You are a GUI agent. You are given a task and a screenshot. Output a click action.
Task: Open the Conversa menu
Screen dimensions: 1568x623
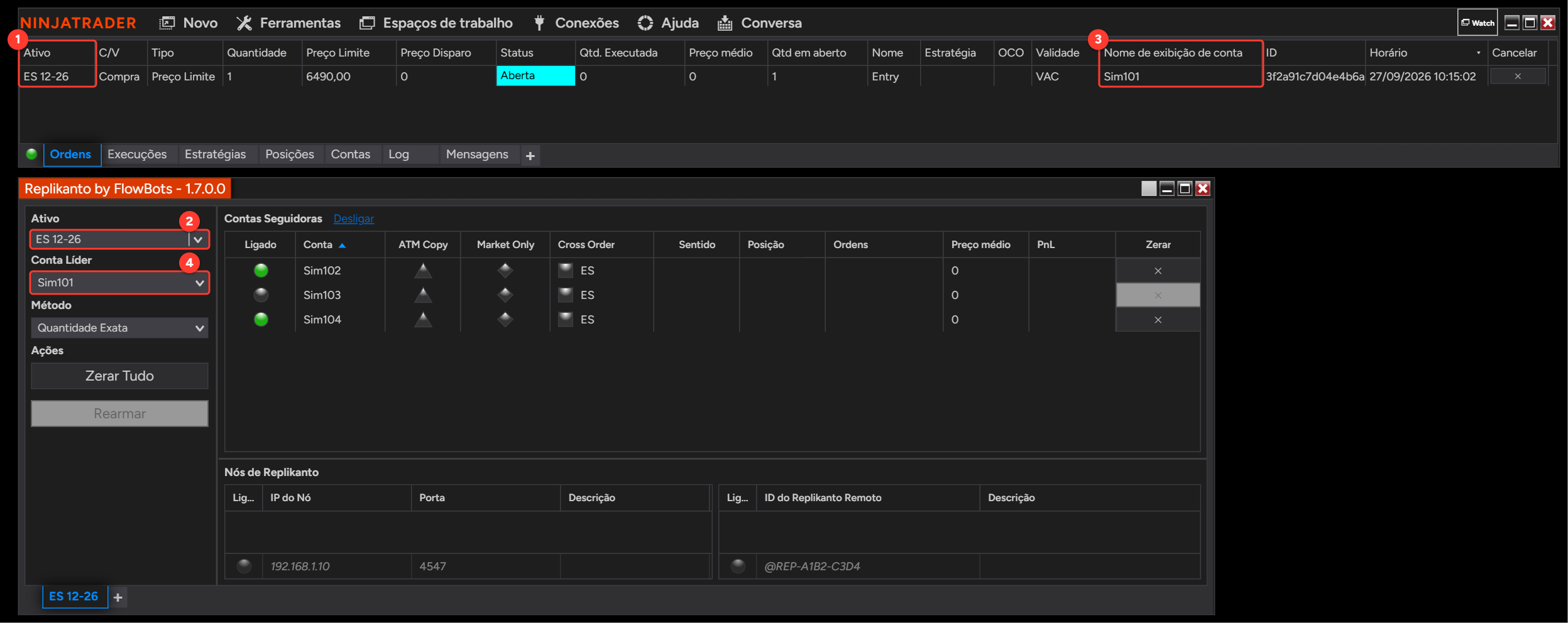pyautogui.click(x=760, y=23)
